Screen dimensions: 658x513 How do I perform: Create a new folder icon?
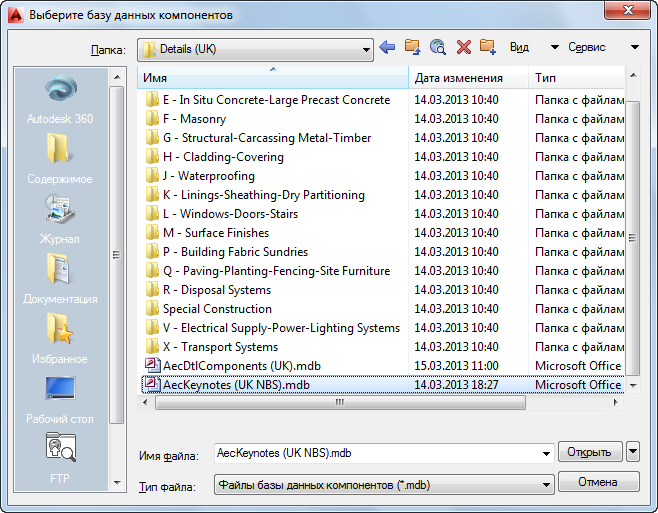coord(488,47)
